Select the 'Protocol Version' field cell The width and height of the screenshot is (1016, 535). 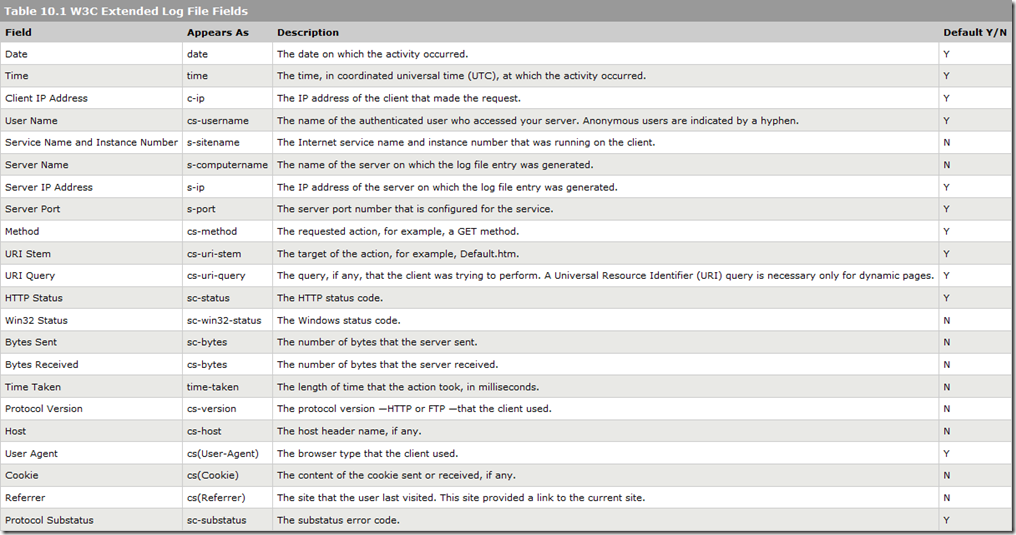[x=91, y=409]
